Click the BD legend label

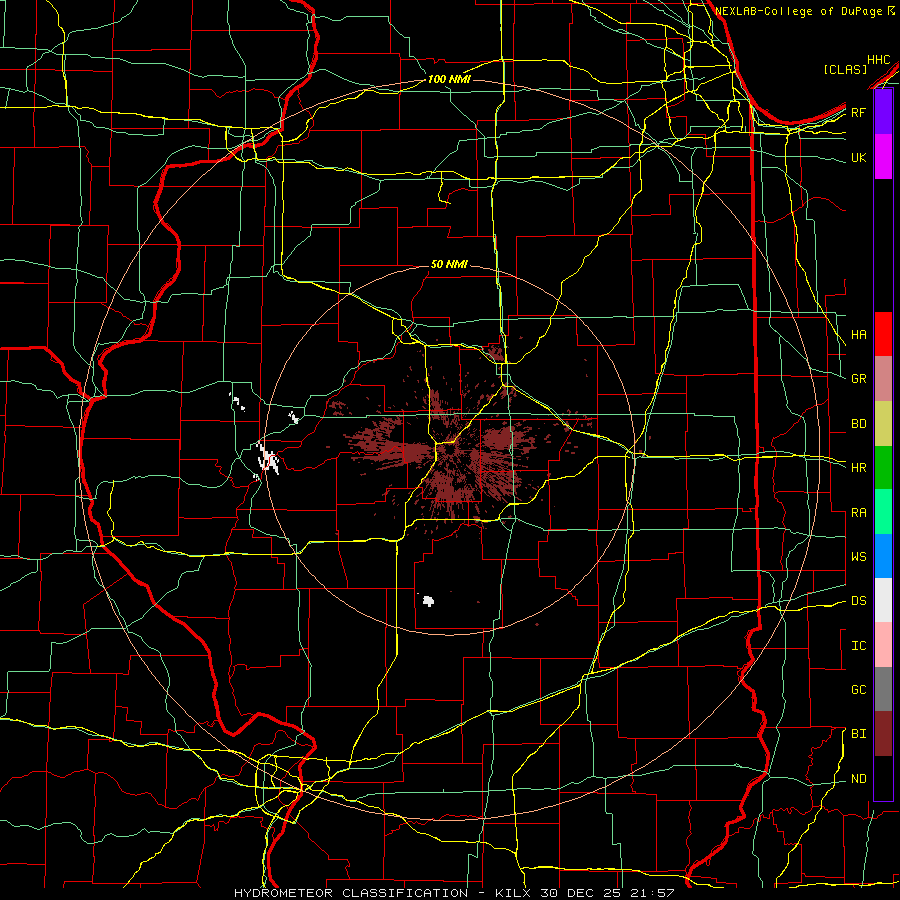point(859,424)
